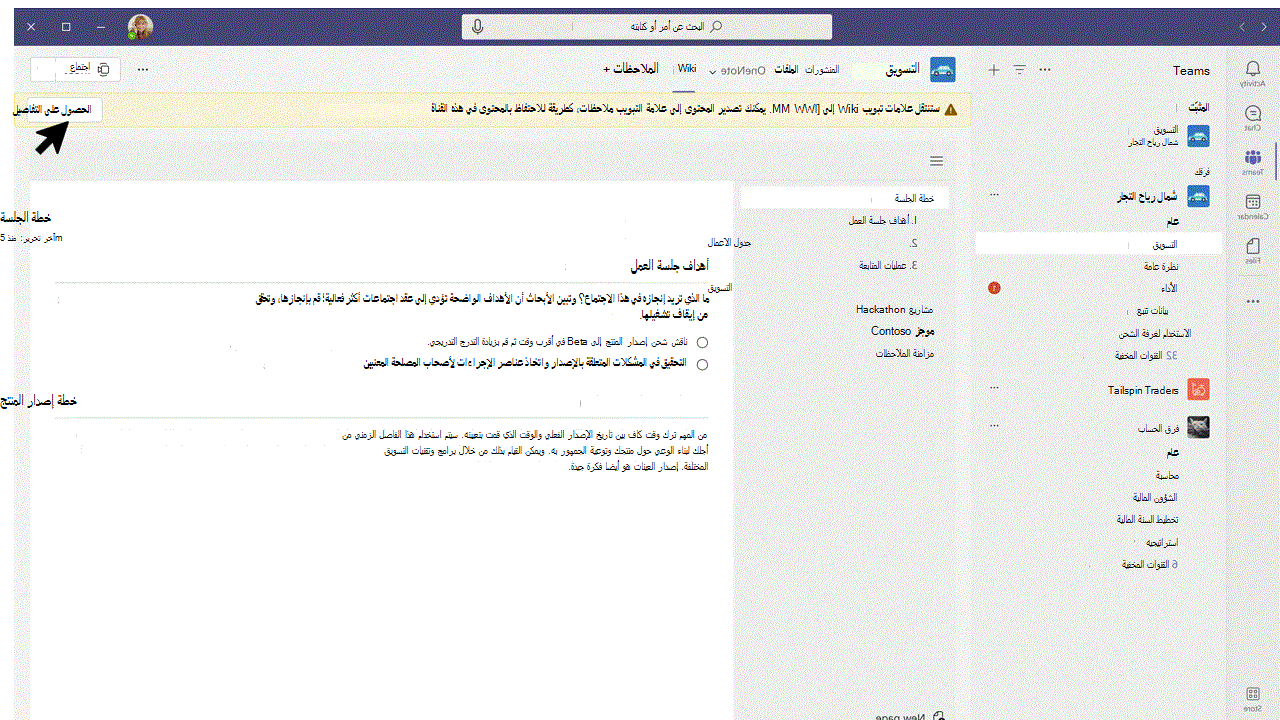Open the channel header more options ellipsis

[143, 69]
